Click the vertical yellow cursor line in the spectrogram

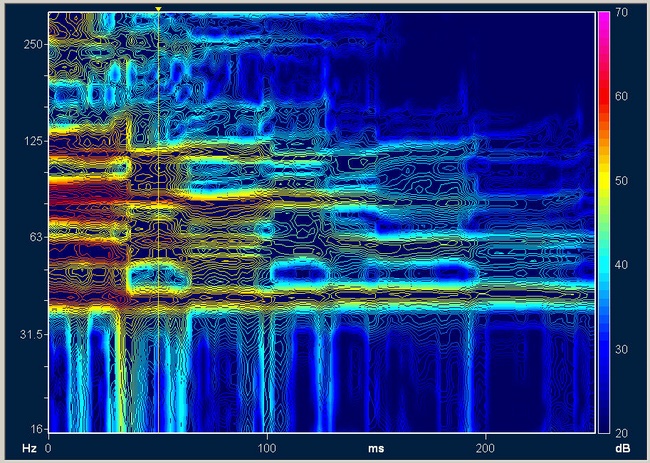tap(158, 222)
